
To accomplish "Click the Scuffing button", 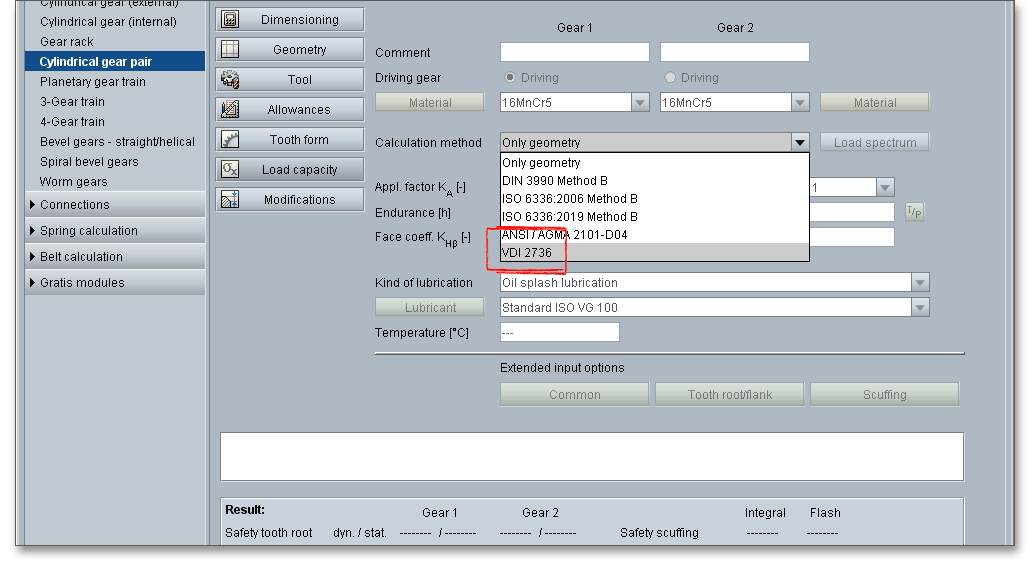I will [x=884, y=395].
